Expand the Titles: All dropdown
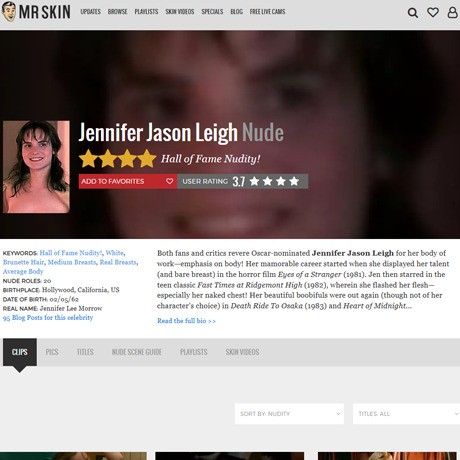The width and height of the screenshot is (460, 460). (406, 414)
